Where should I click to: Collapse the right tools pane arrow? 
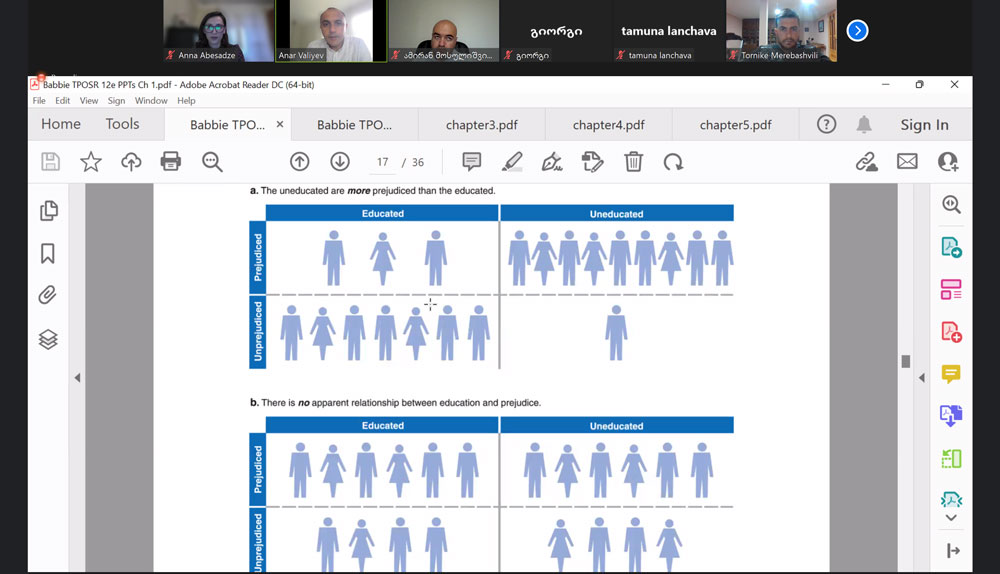tap(921, 378)
